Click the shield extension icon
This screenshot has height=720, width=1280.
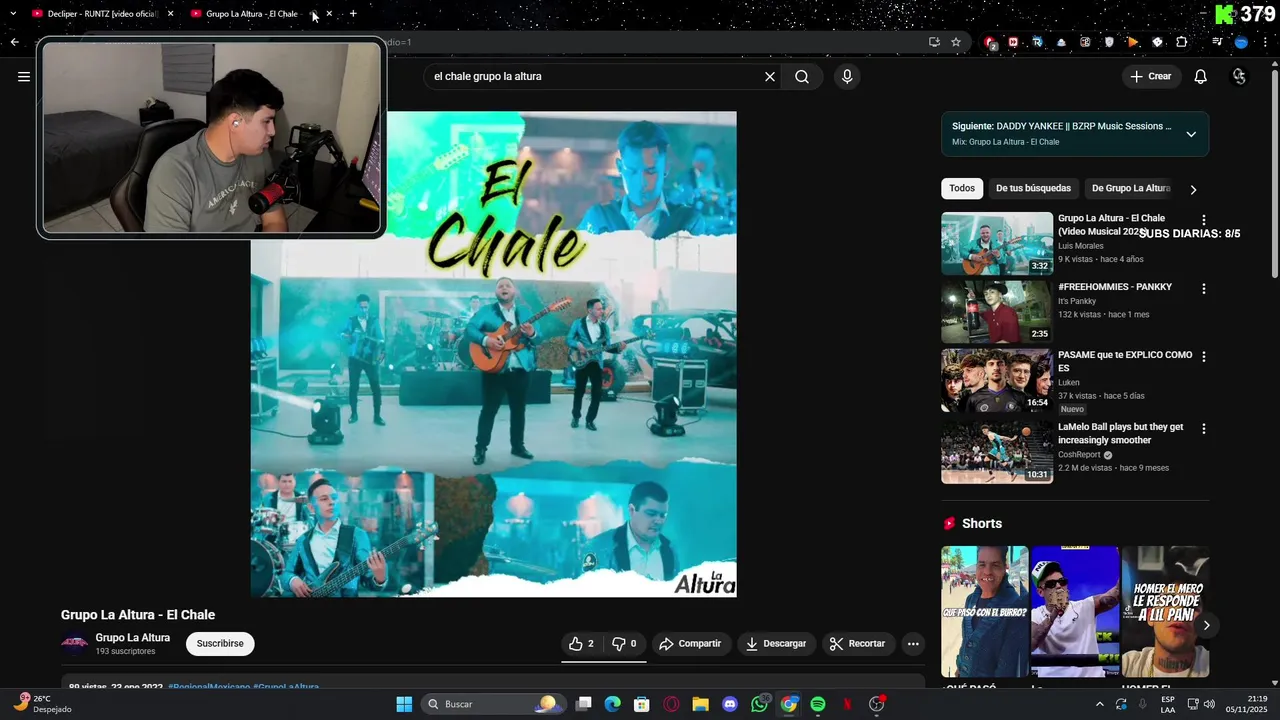[1109, 42]
